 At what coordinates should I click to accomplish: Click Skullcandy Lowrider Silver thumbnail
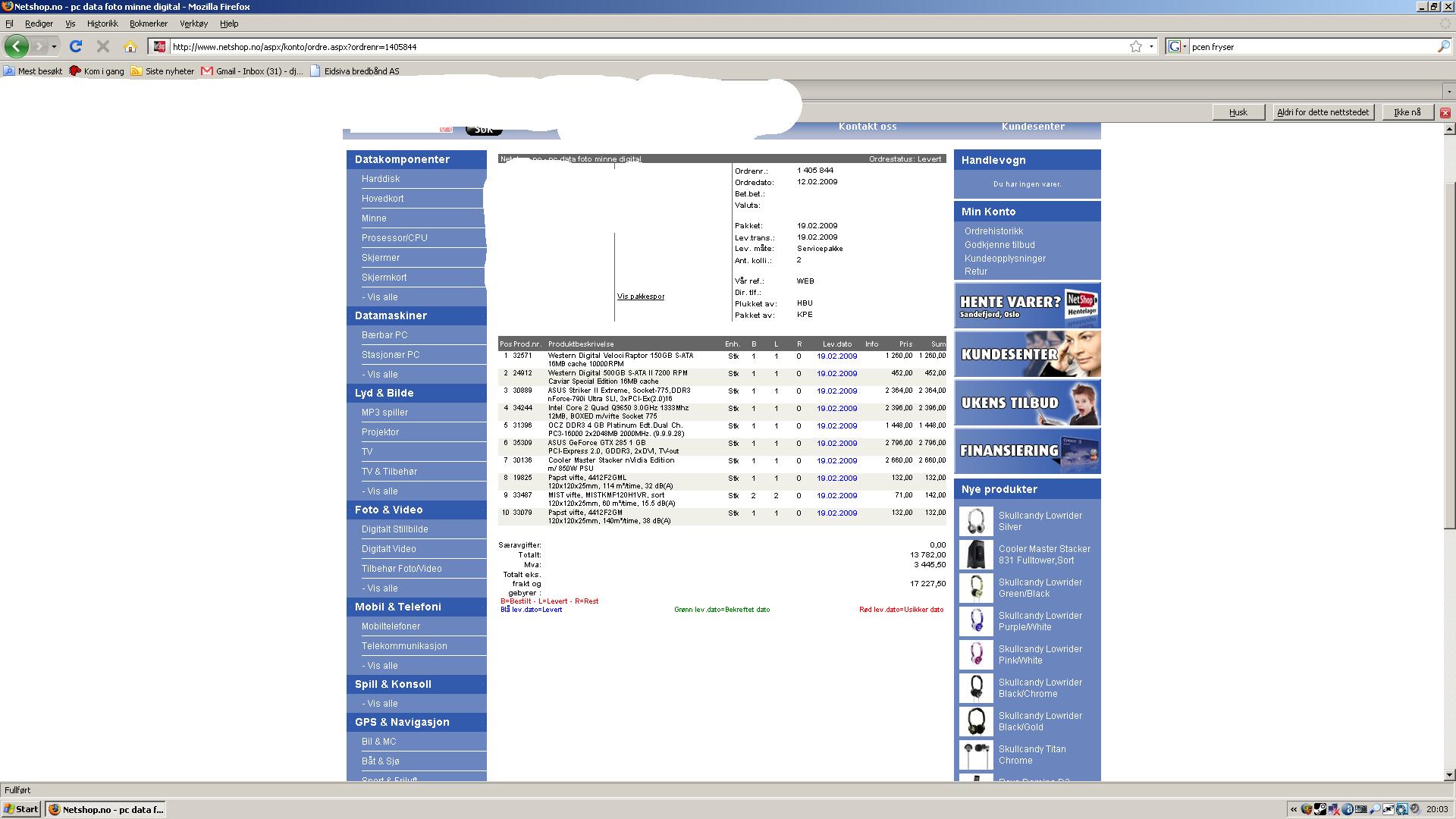coord(976,521)
